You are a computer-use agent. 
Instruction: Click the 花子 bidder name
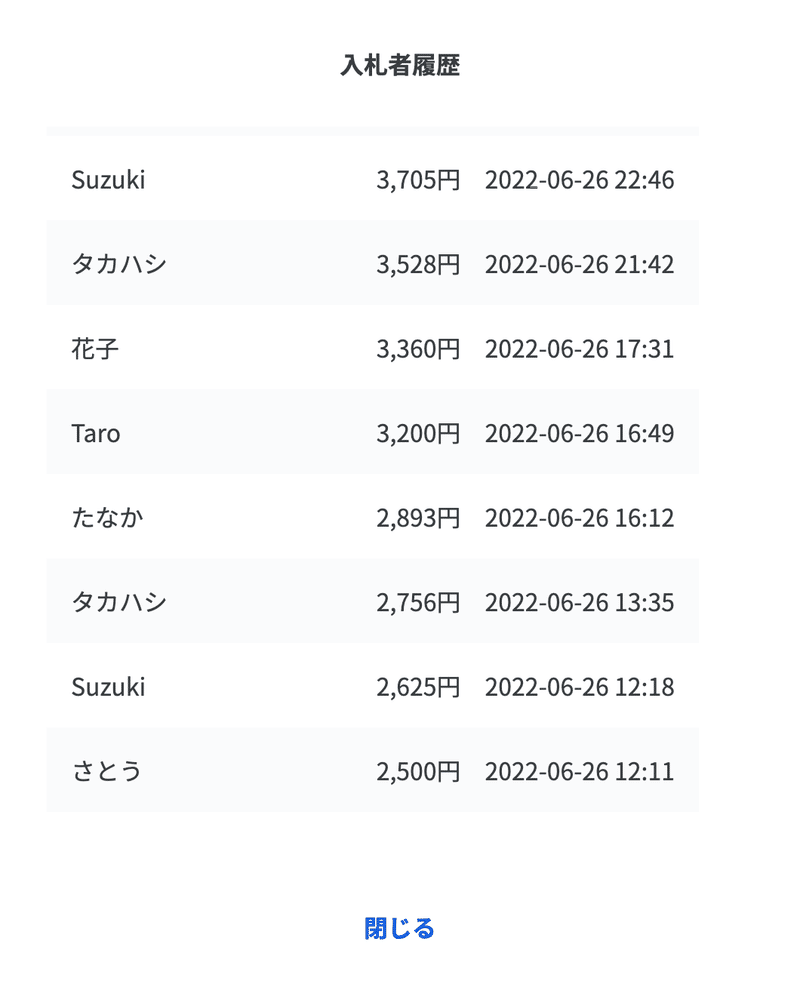click(95, 349)
